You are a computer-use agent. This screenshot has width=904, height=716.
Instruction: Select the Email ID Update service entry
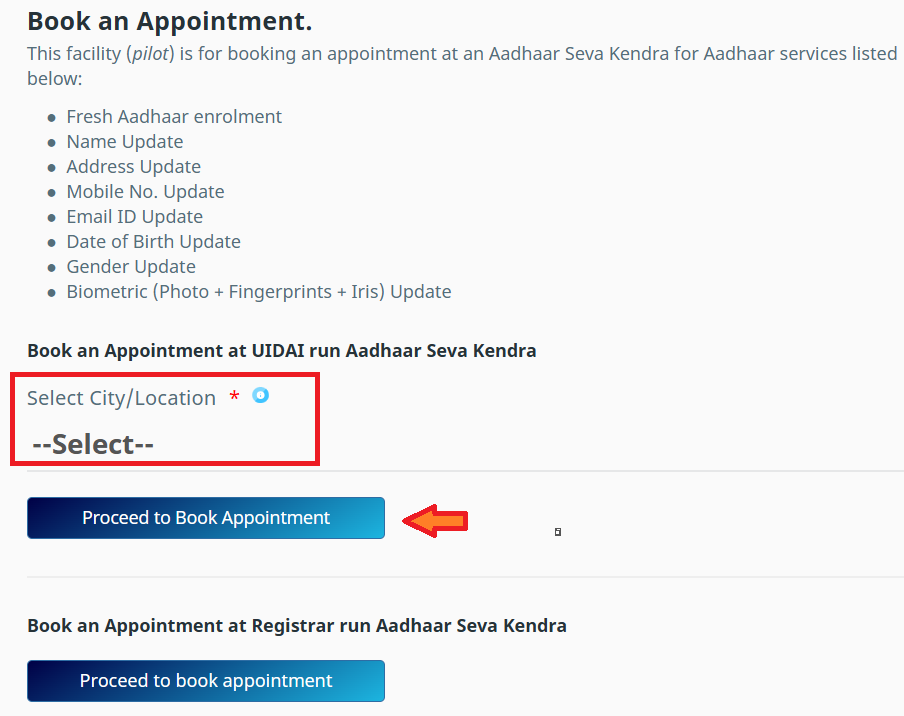tap(134, 217)
